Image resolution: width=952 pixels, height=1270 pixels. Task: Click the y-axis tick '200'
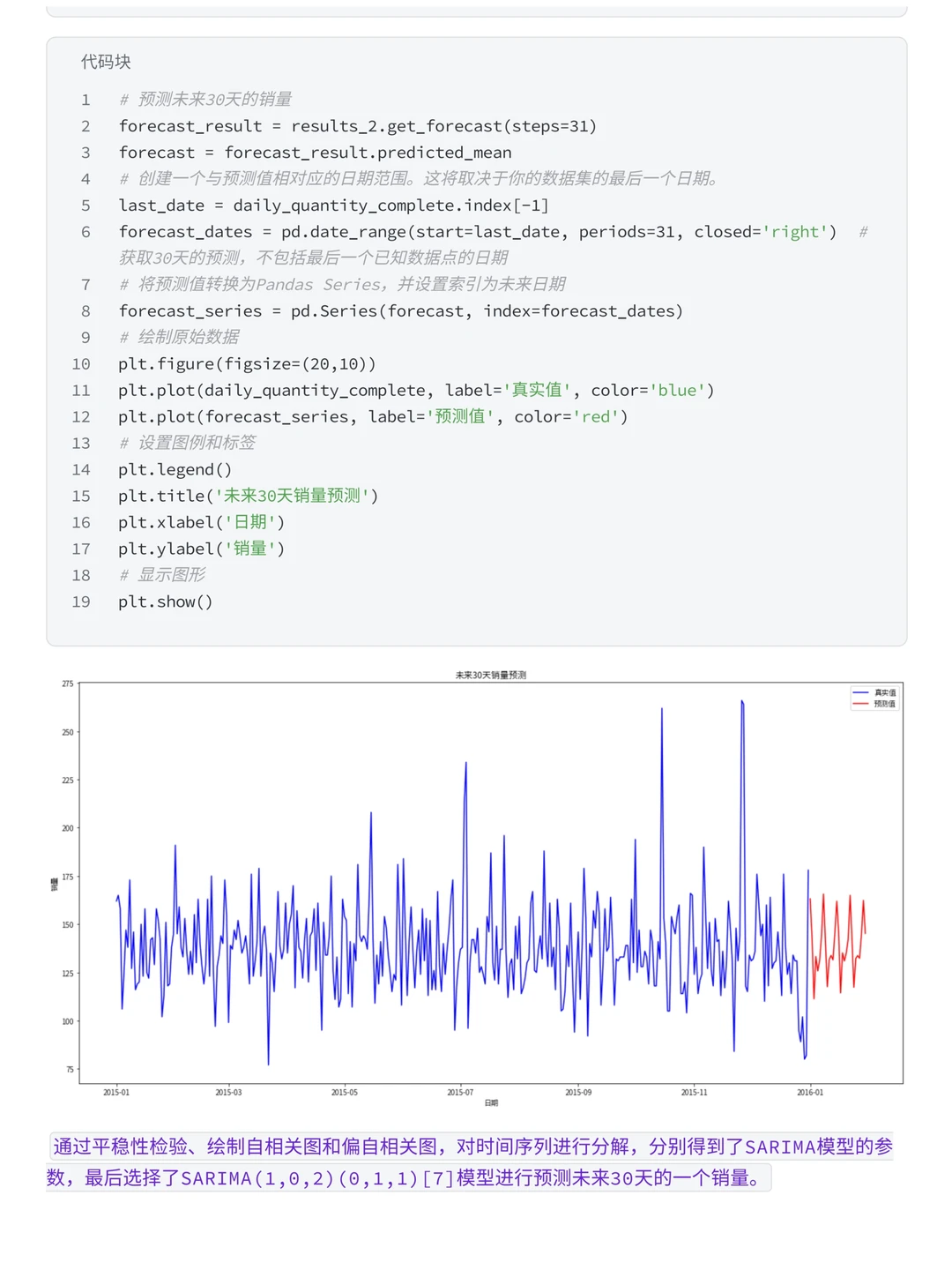(68, 829)
